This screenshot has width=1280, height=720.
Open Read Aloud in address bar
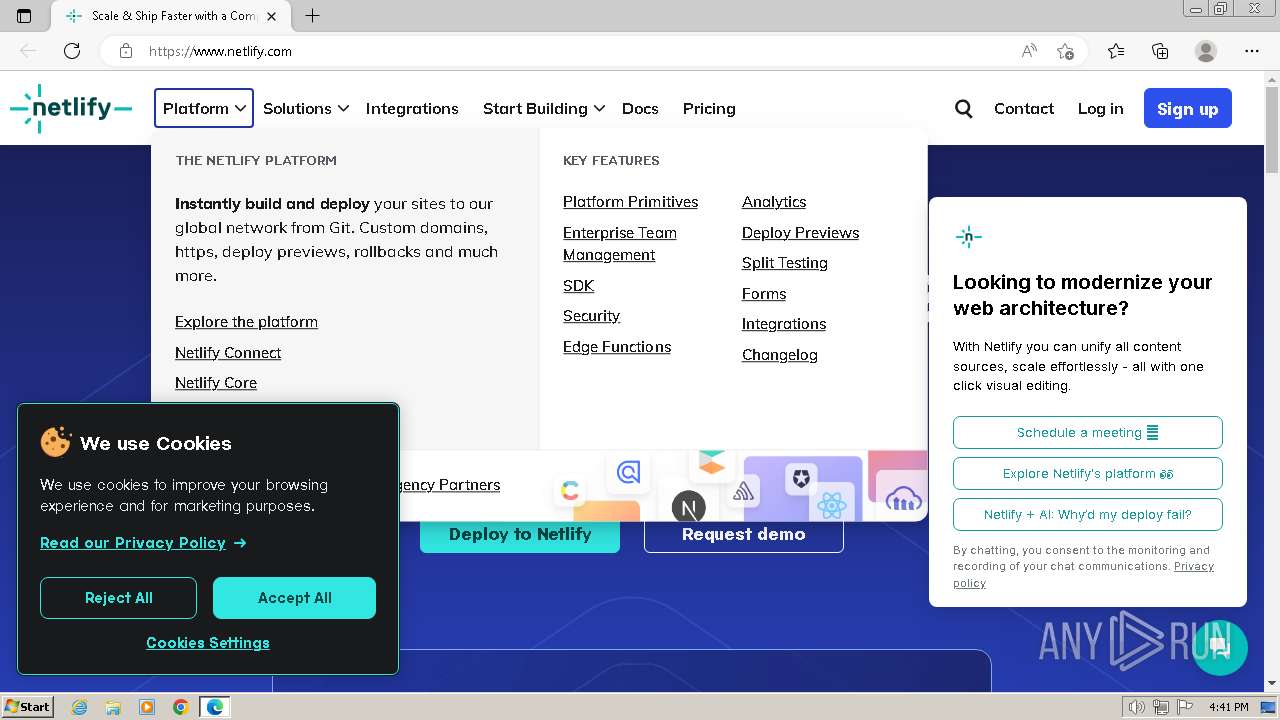(x=1029, y=51)
